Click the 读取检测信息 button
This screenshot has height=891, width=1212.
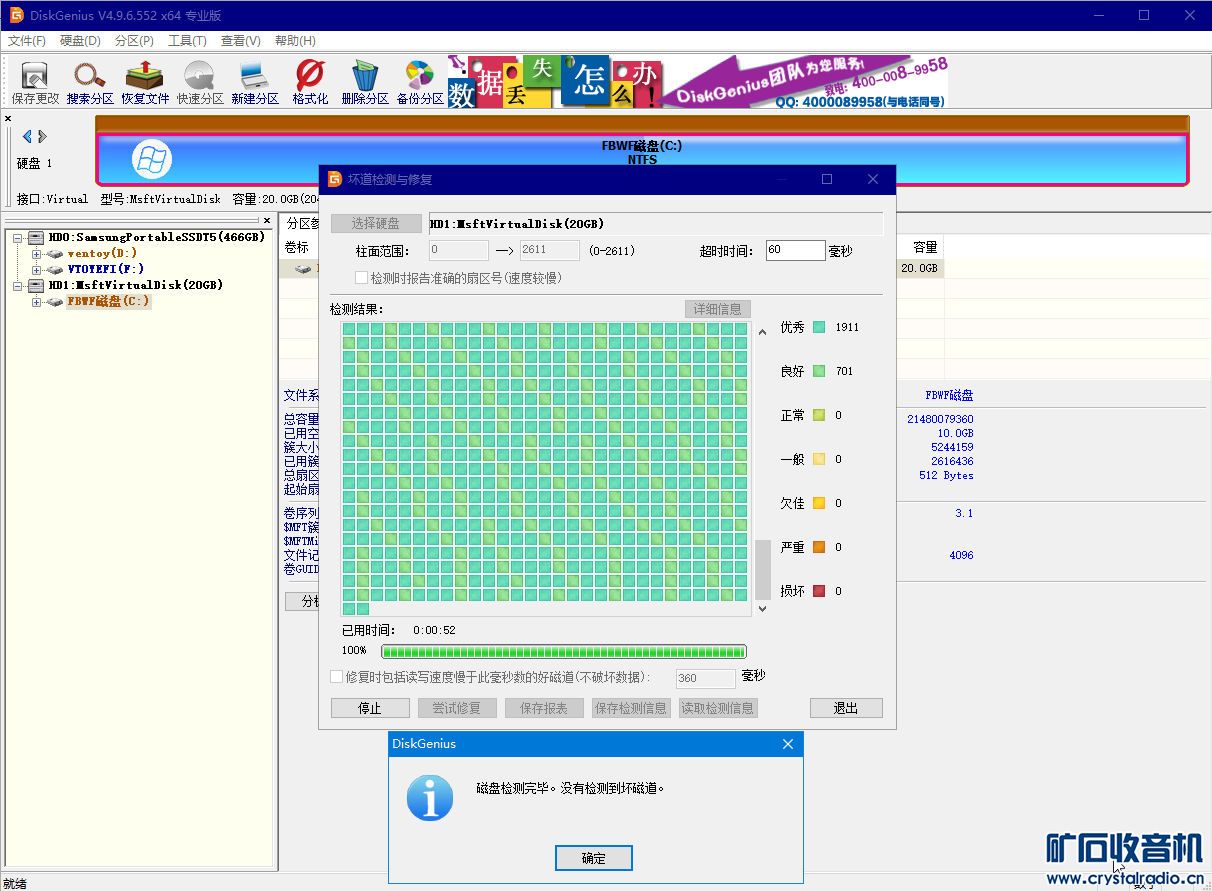[718, 708]
